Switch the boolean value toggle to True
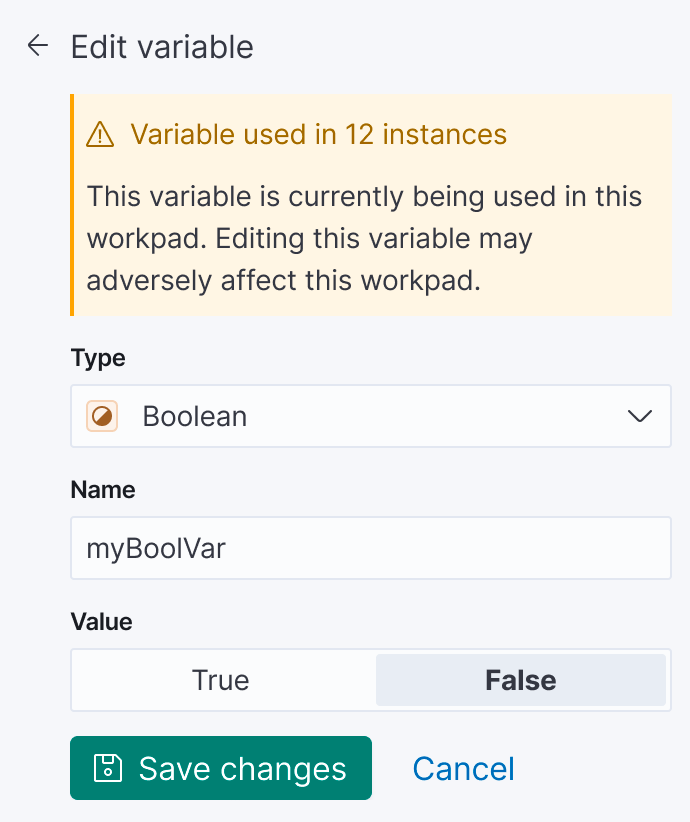 220,680
